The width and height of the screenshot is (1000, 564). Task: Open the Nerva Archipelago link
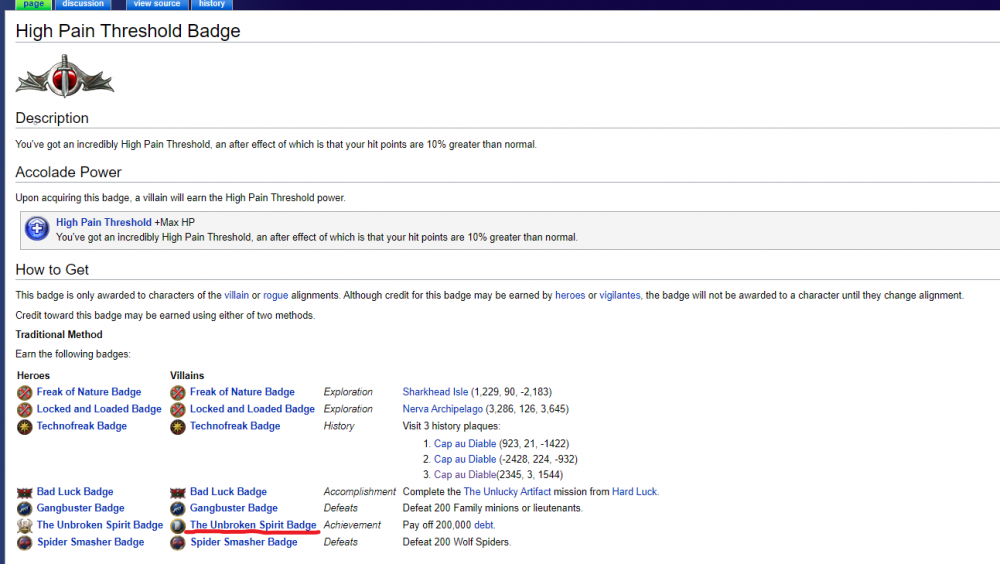tap(444, 409)
